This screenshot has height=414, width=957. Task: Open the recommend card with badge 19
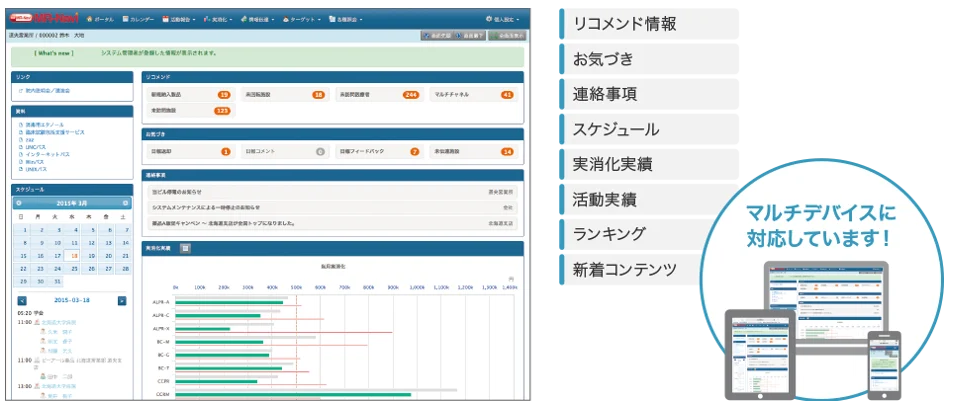tap(190, 95)
